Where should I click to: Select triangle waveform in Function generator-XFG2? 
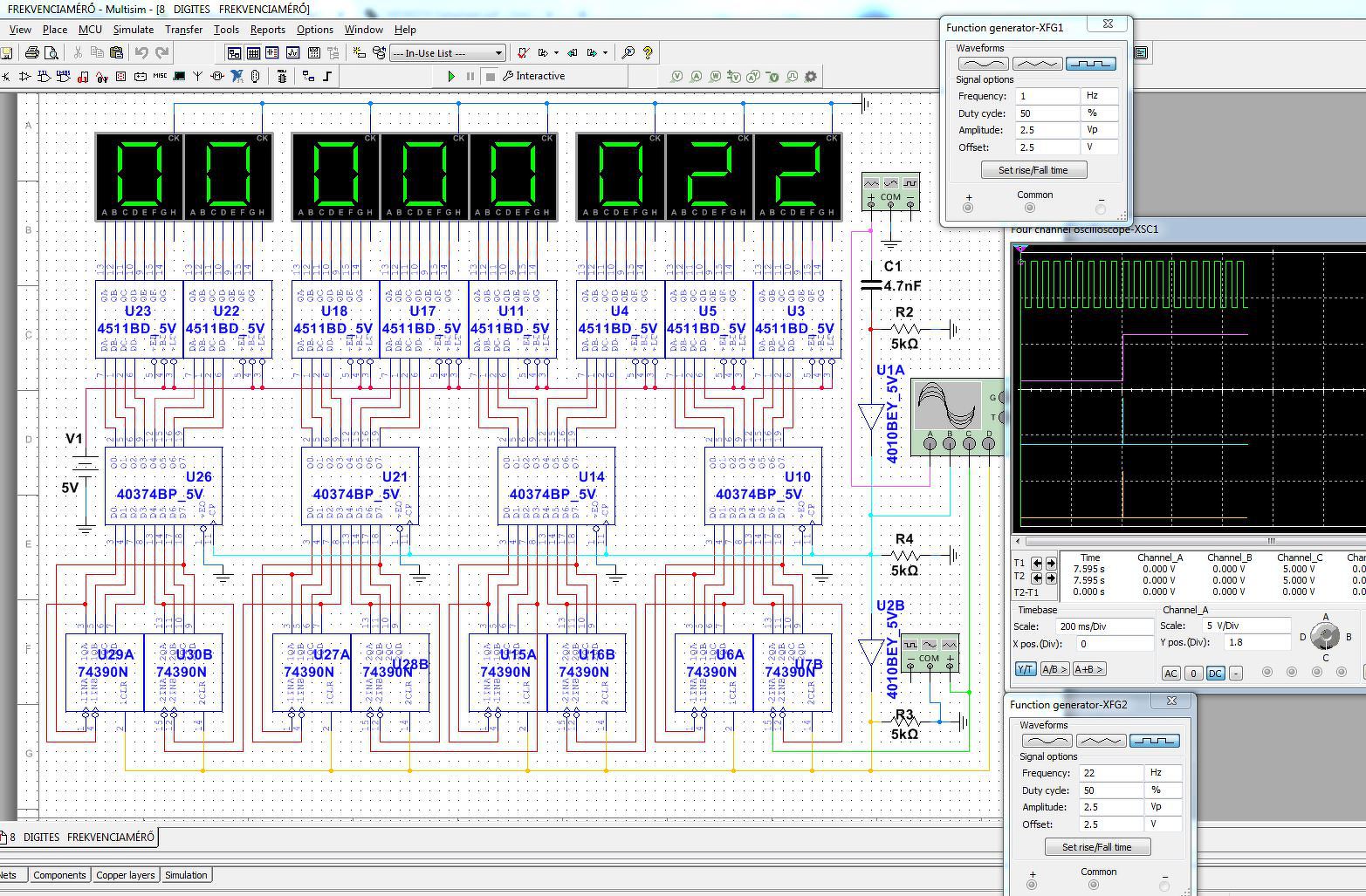[x=1101, y=741]
